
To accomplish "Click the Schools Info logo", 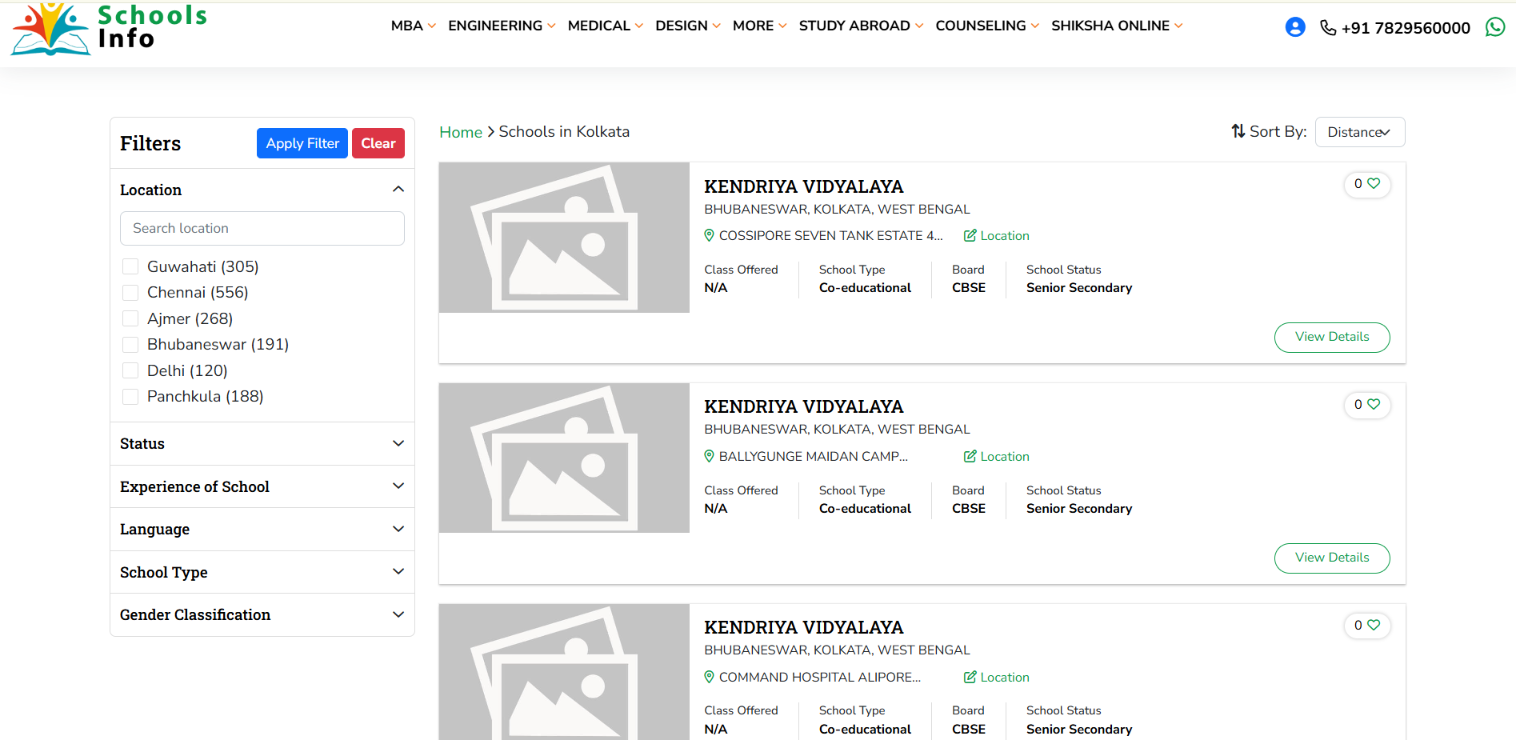I will (x=108, y=28).
